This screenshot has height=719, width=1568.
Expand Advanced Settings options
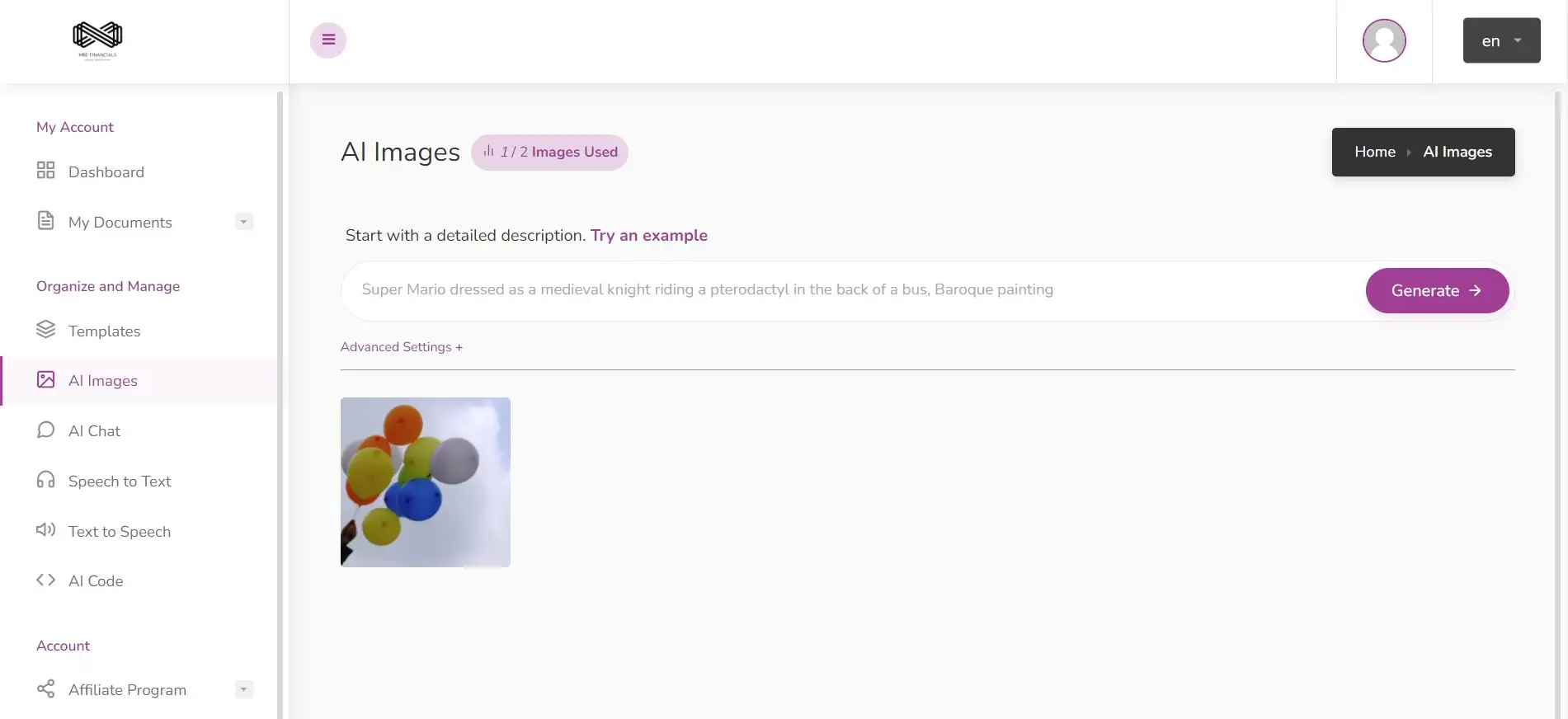(401, 347)
